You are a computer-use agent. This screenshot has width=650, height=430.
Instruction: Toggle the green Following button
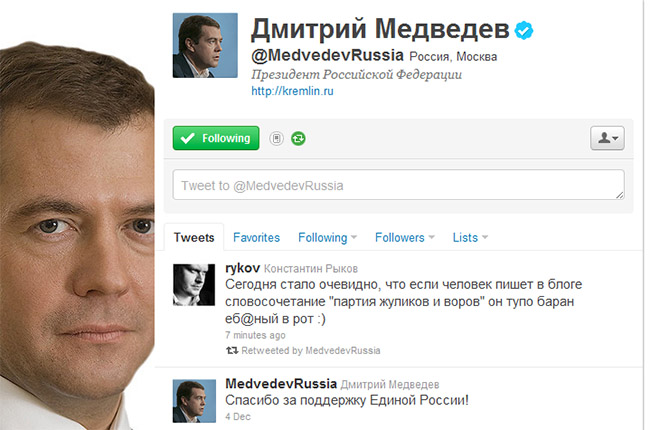pyautogui.click(x=216, y=138)
